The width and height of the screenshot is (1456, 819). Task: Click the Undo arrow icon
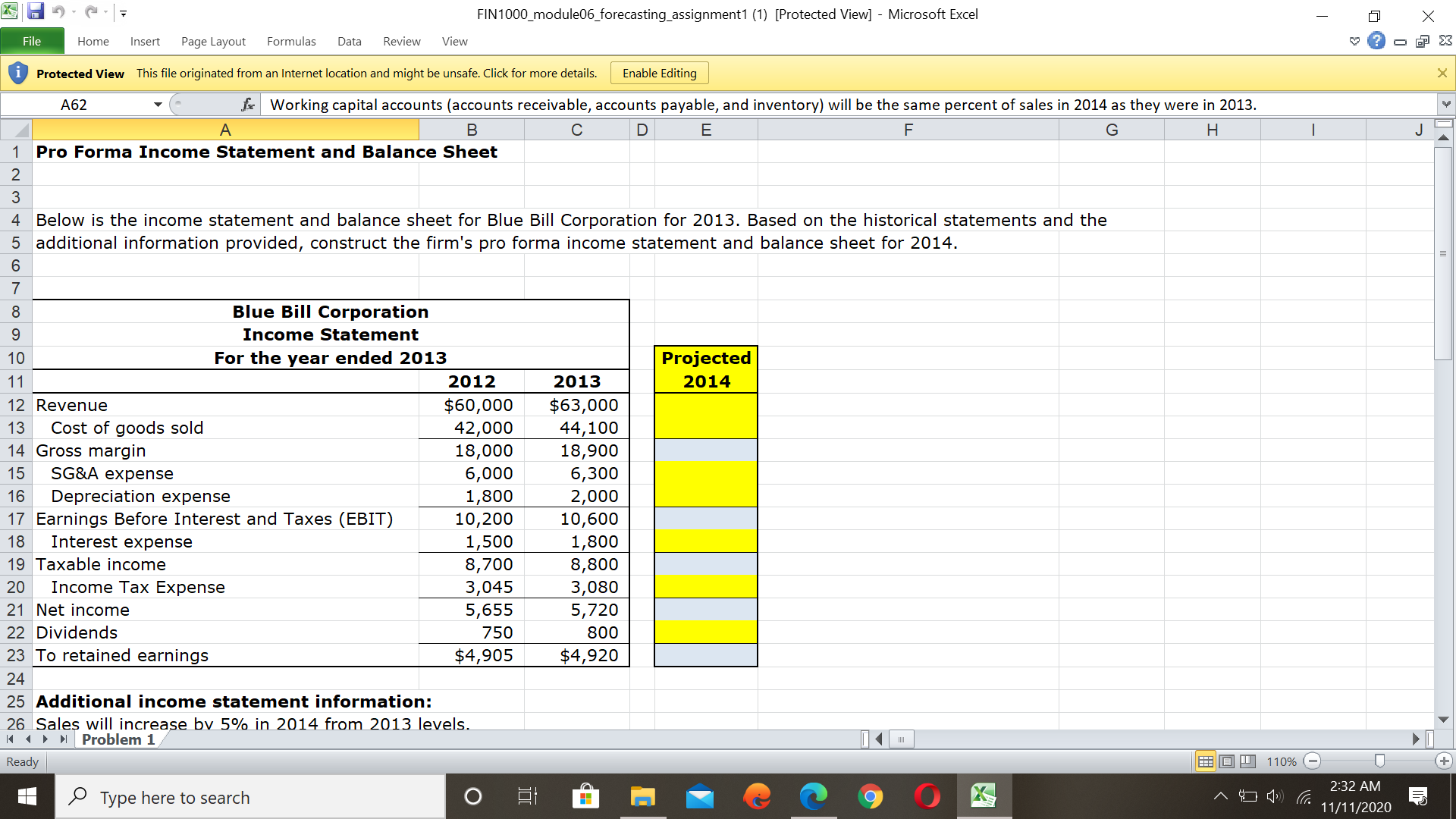(58, 12)
